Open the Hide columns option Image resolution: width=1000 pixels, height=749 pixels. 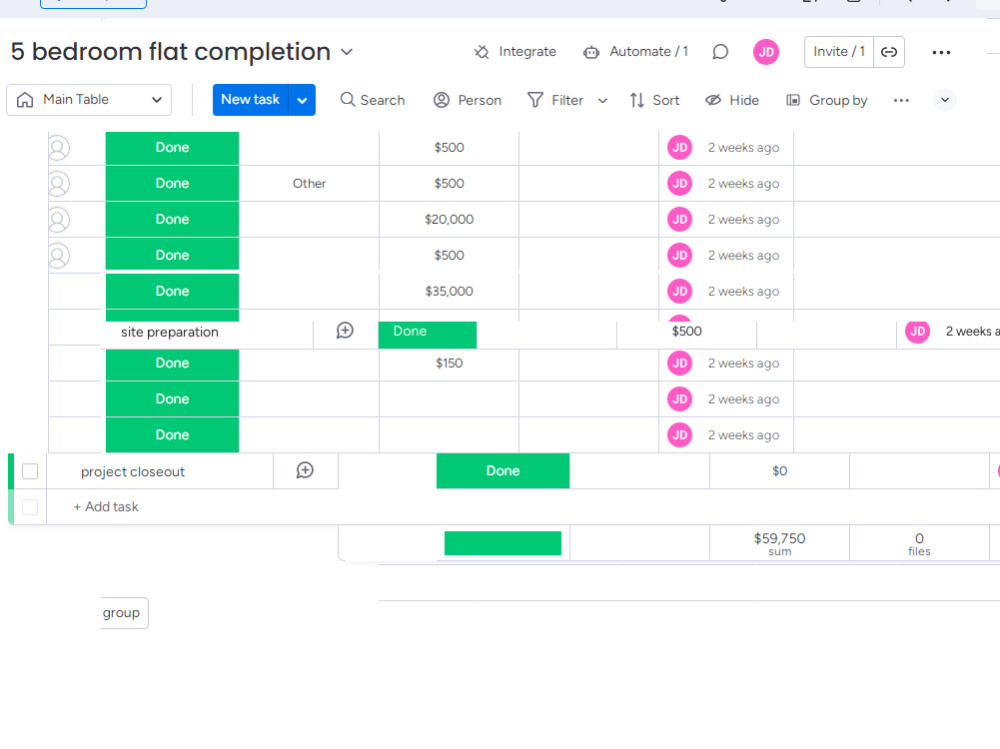(732, 100)
